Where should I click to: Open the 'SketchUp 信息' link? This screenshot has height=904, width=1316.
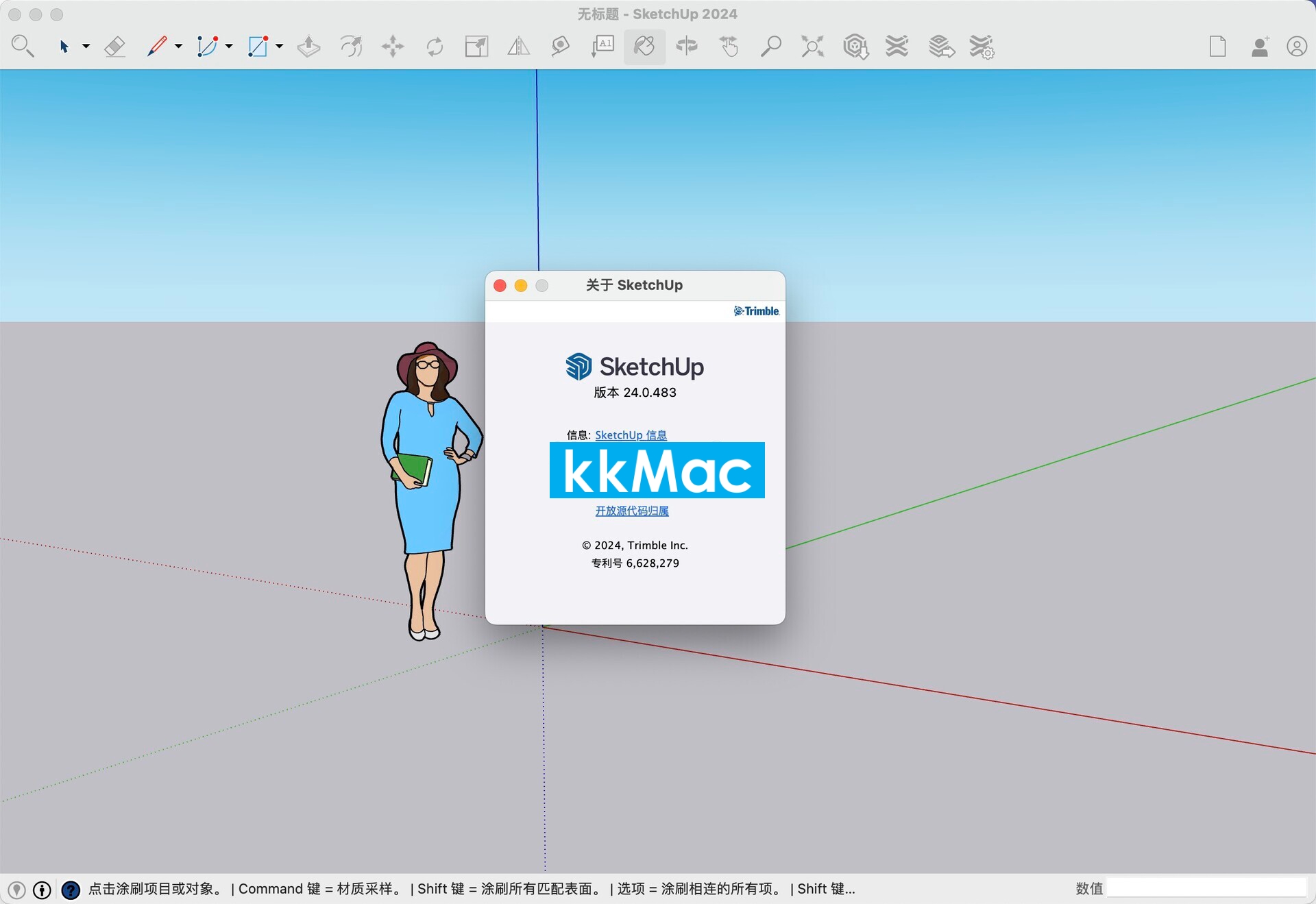(631, 435)
